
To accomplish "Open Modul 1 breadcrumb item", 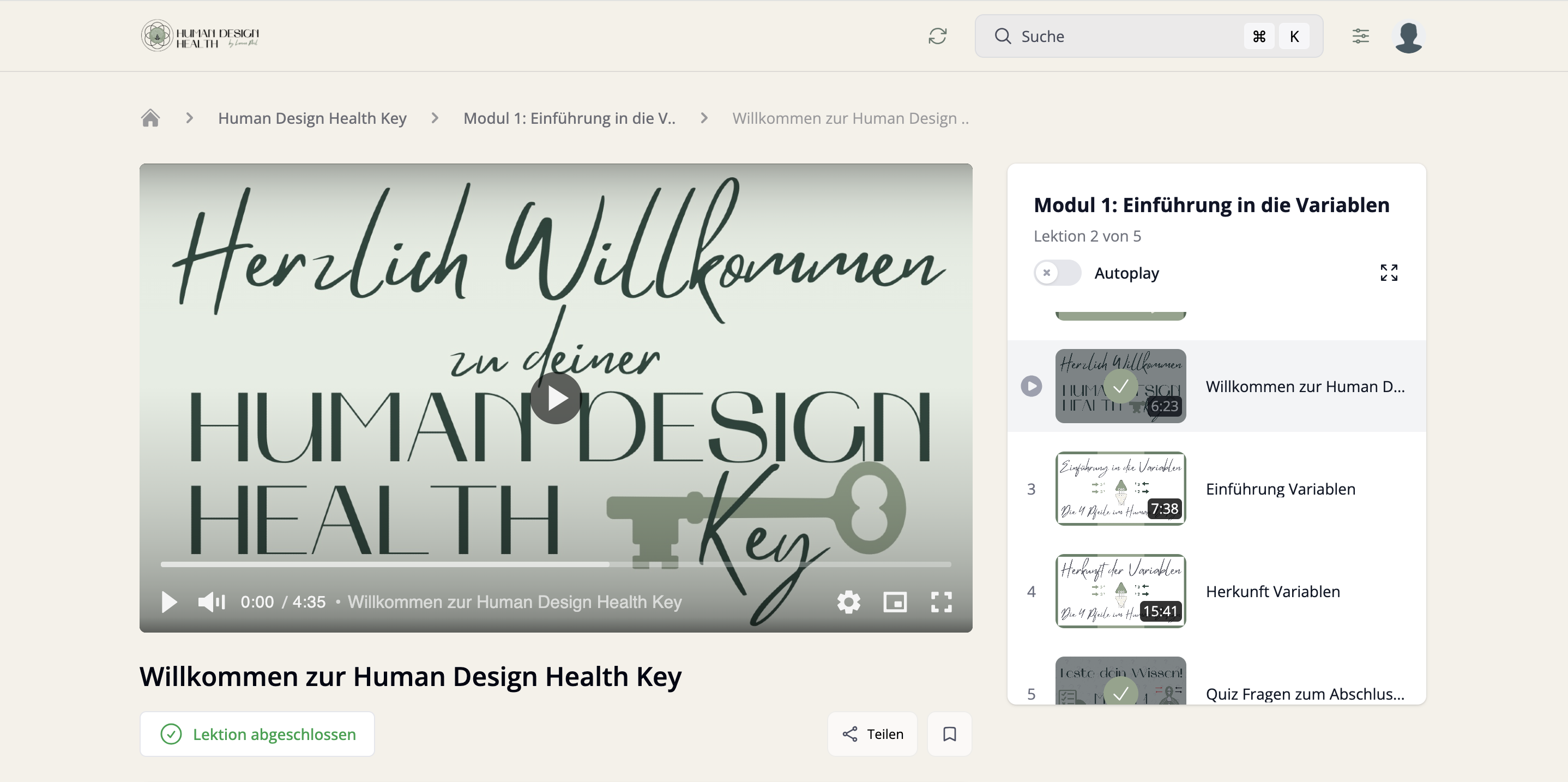I will click(570, 118).
